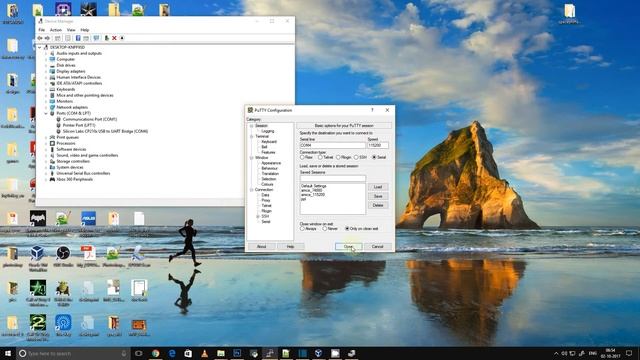This screenshot has width=640, height=360.
Task: Select Printer Port (LPT1) device
Action: tap(79, 125)
